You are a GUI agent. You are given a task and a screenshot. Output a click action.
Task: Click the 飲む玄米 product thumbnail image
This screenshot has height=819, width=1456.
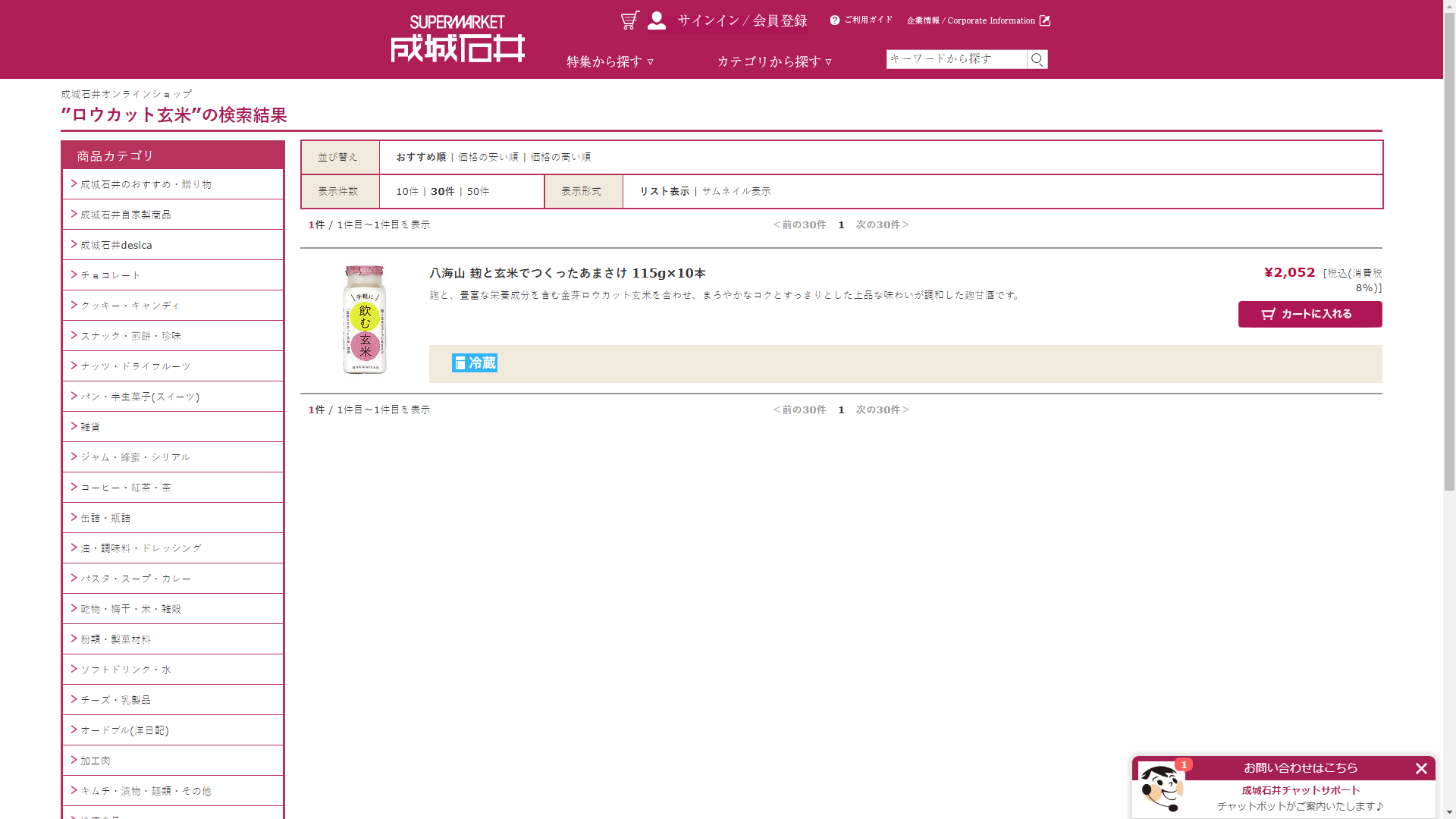pyautogui.click(x=365, y=319)
